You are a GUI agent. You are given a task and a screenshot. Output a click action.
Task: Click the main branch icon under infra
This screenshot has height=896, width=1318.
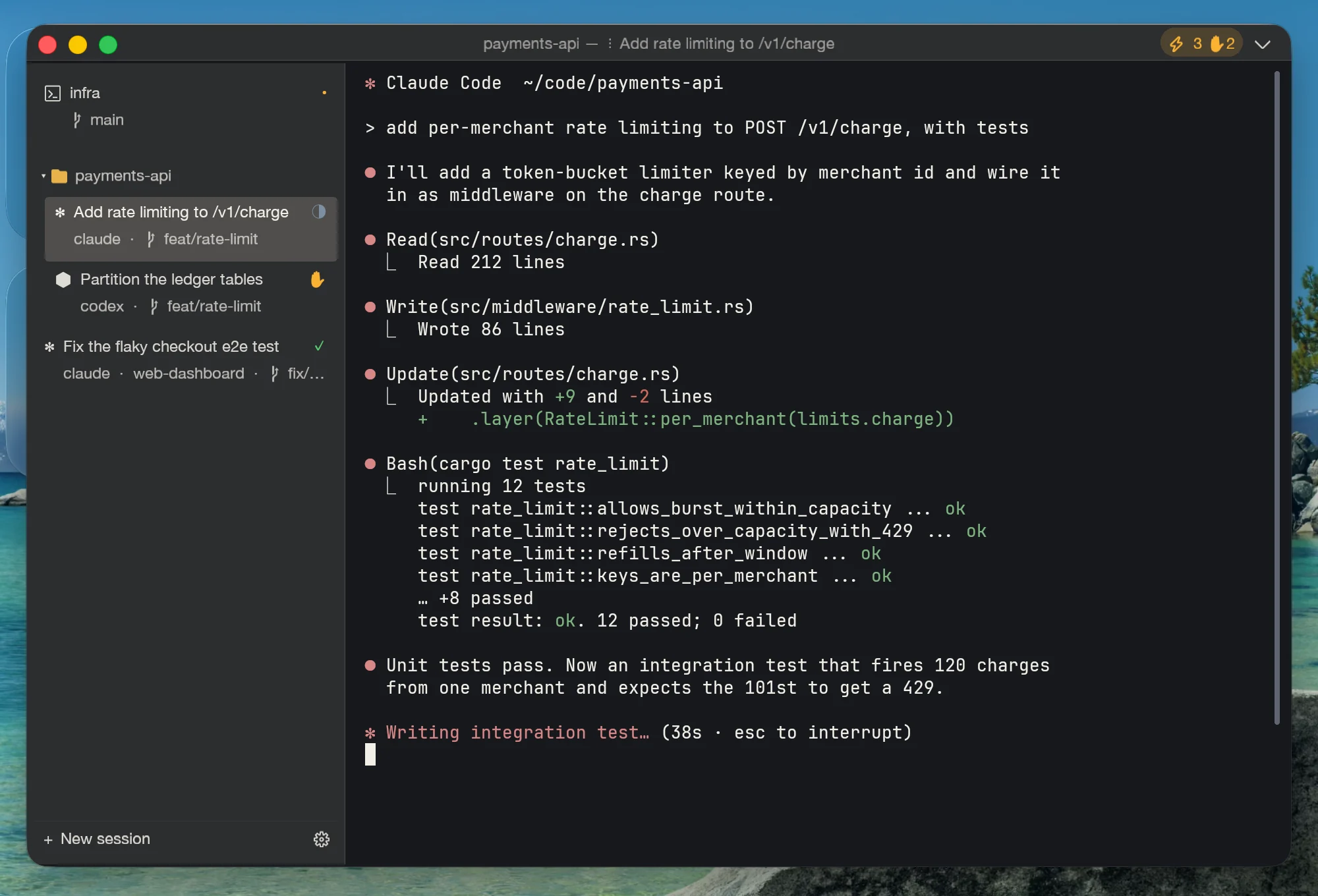coord(77,120)
